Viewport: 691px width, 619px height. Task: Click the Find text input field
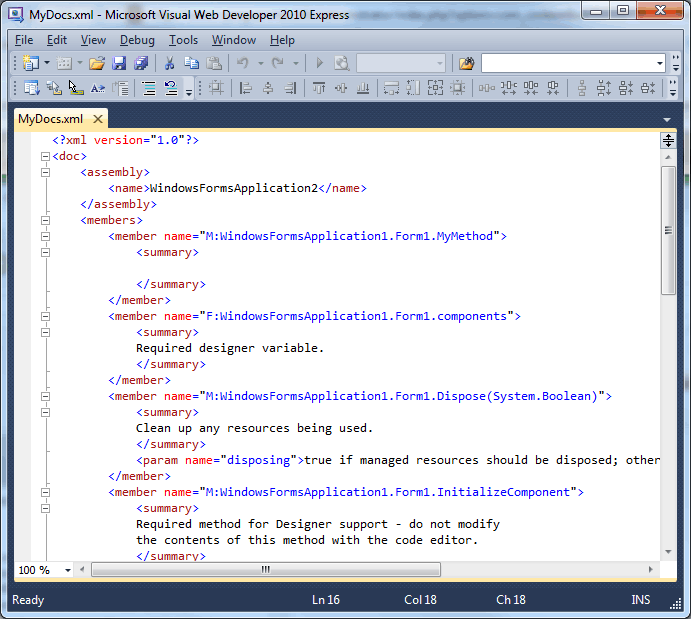pos(568,63)
